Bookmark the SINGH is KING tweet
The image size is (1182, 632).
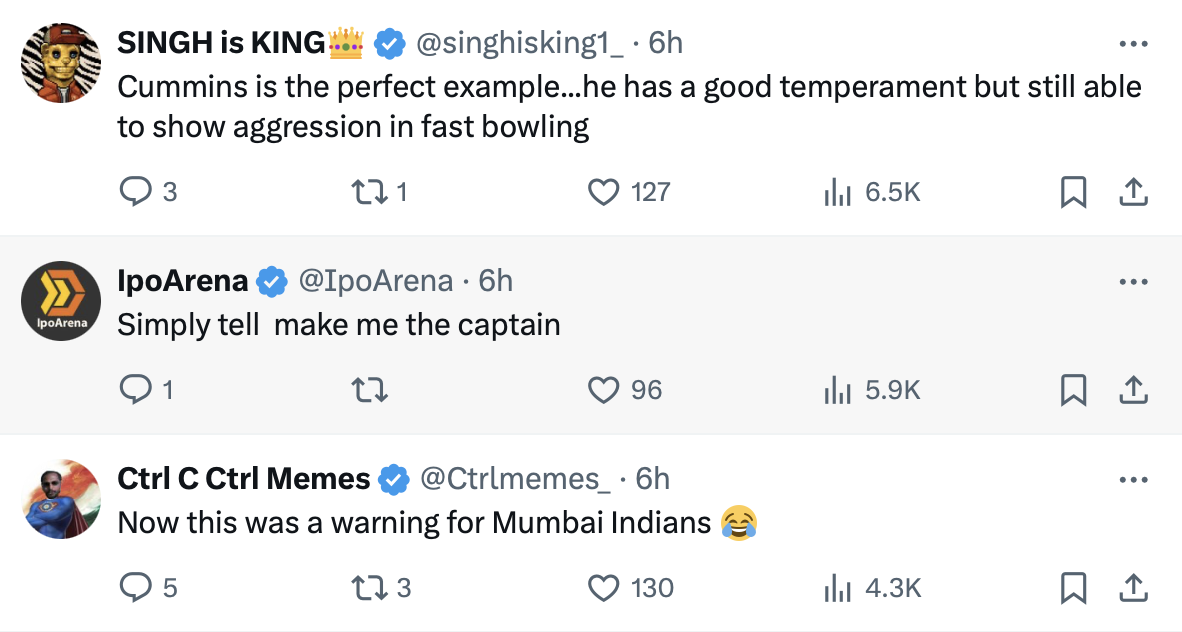(x=1073, y=191)
